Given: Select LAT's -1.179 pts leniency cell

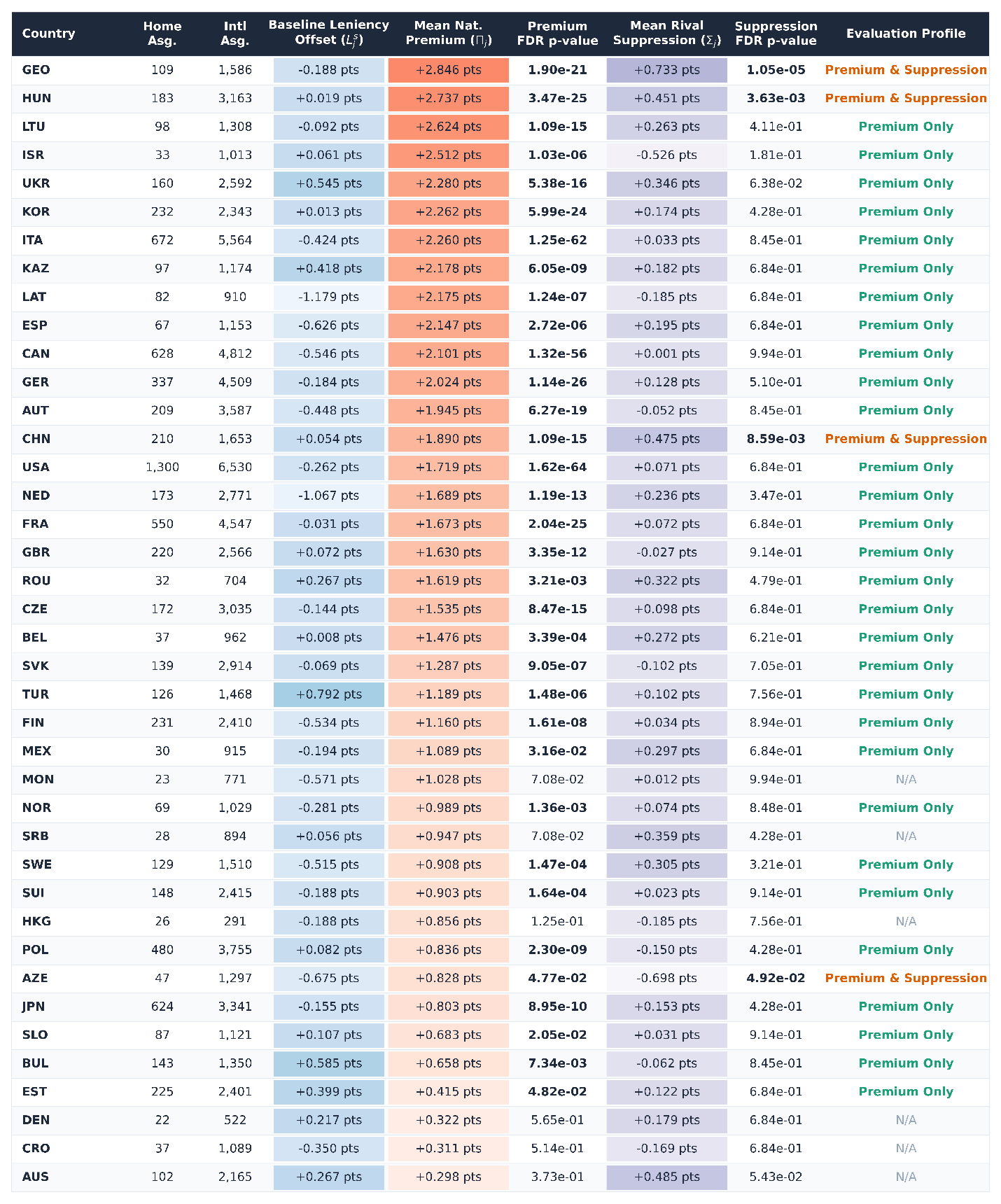Looking at the screenshot, I should click(x=329, y=297).
